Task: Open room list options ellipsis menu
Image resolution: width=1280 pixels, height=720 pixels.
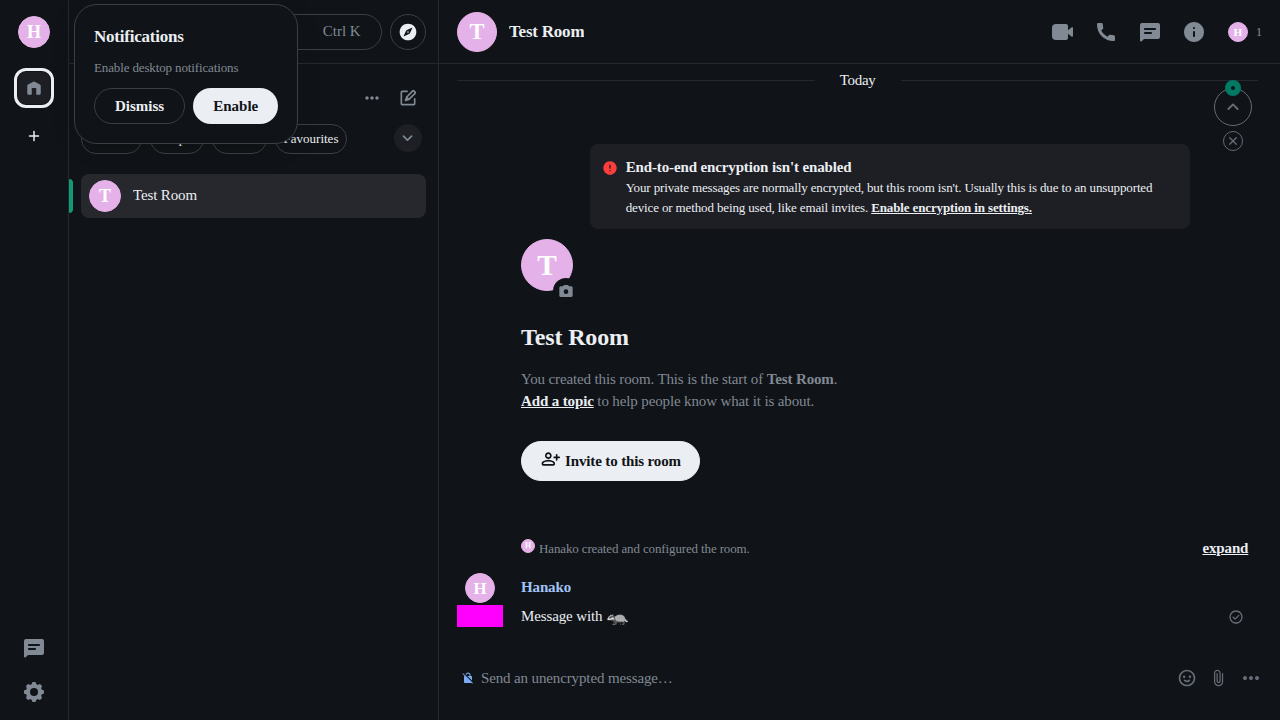Action: coord(372,98)
